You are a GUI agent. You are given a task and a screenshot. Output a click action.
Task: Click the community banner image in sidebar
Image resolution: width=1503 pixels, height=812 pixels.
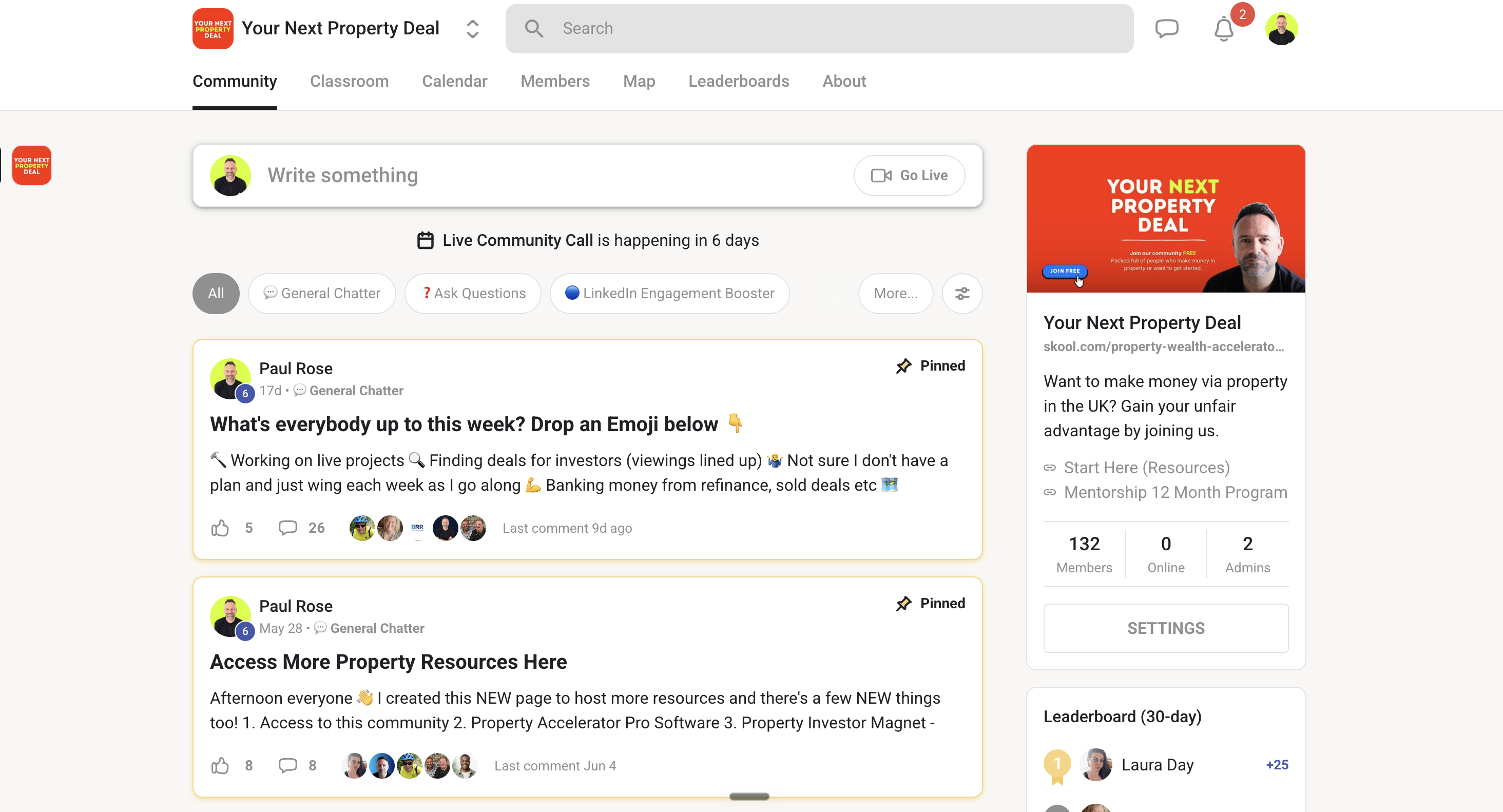(1166, 218)
